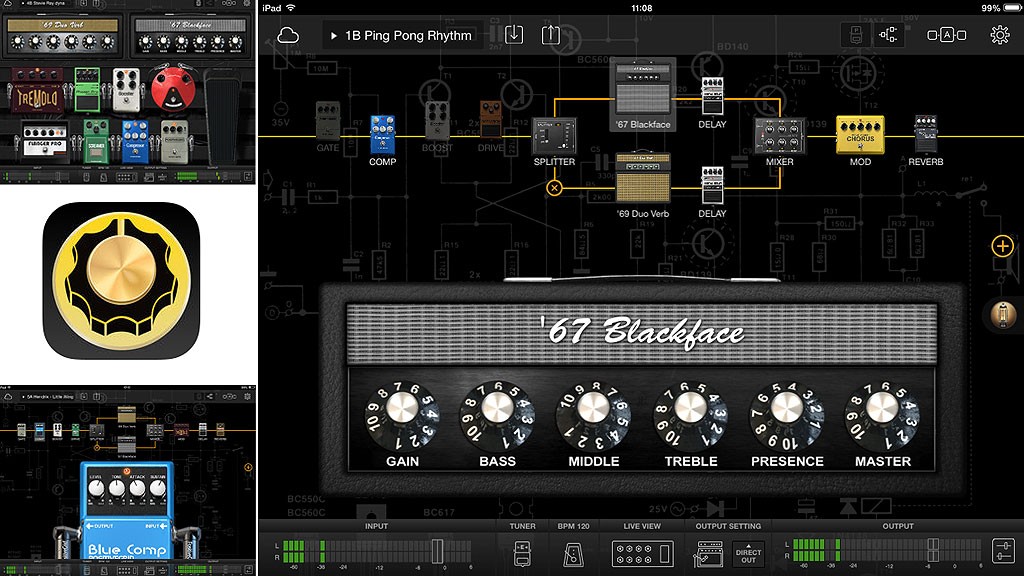Open the Tuner pedal icon

point(522,552)
